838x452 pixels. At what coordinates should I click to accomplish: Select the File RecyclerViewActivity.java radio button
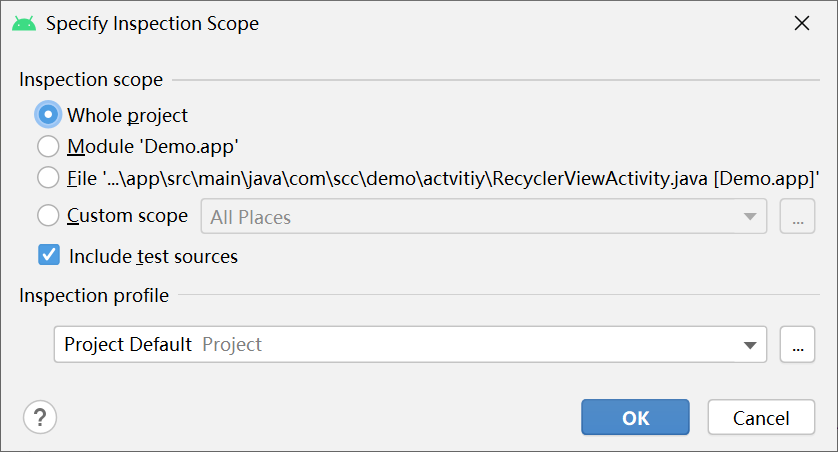coord(48,178)
